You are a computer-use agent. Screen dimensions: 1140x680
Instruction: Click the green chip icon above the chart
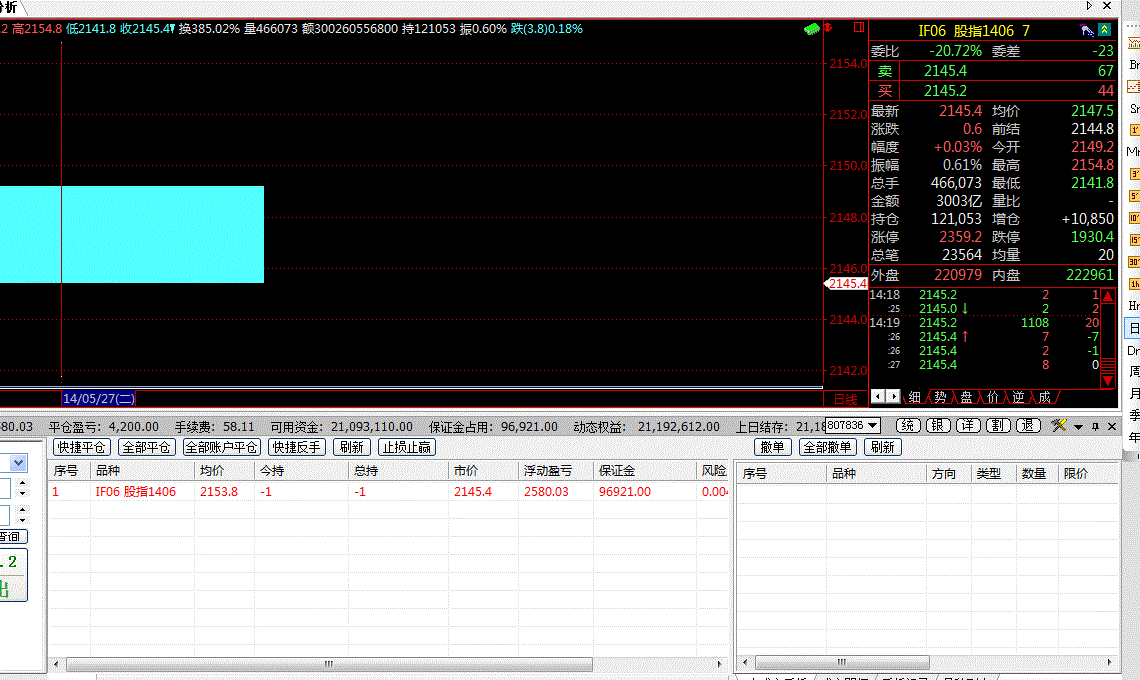pyautogui.click(x=811, y=29)
